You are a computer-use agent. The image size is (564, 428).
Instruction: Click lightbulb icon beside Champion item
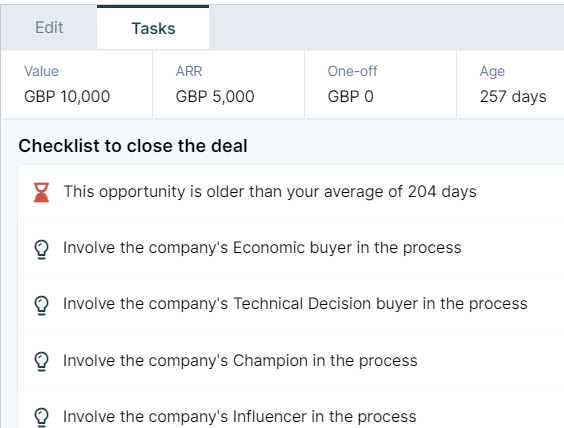(x=41, y=361)
